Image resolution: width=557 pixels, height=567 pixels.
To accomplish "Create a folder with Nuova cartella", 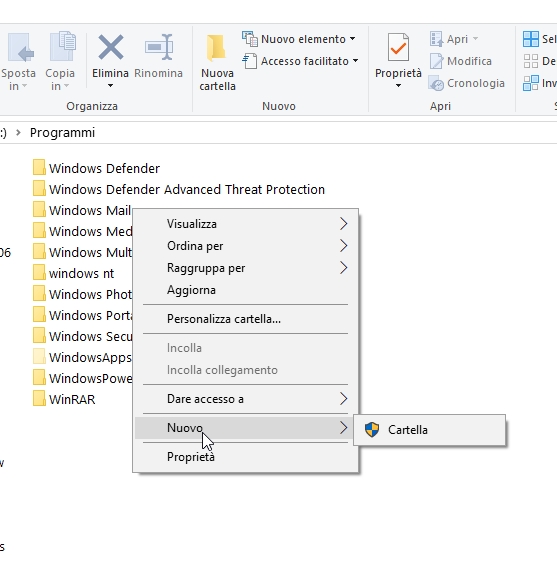I will tap(217, 62).
